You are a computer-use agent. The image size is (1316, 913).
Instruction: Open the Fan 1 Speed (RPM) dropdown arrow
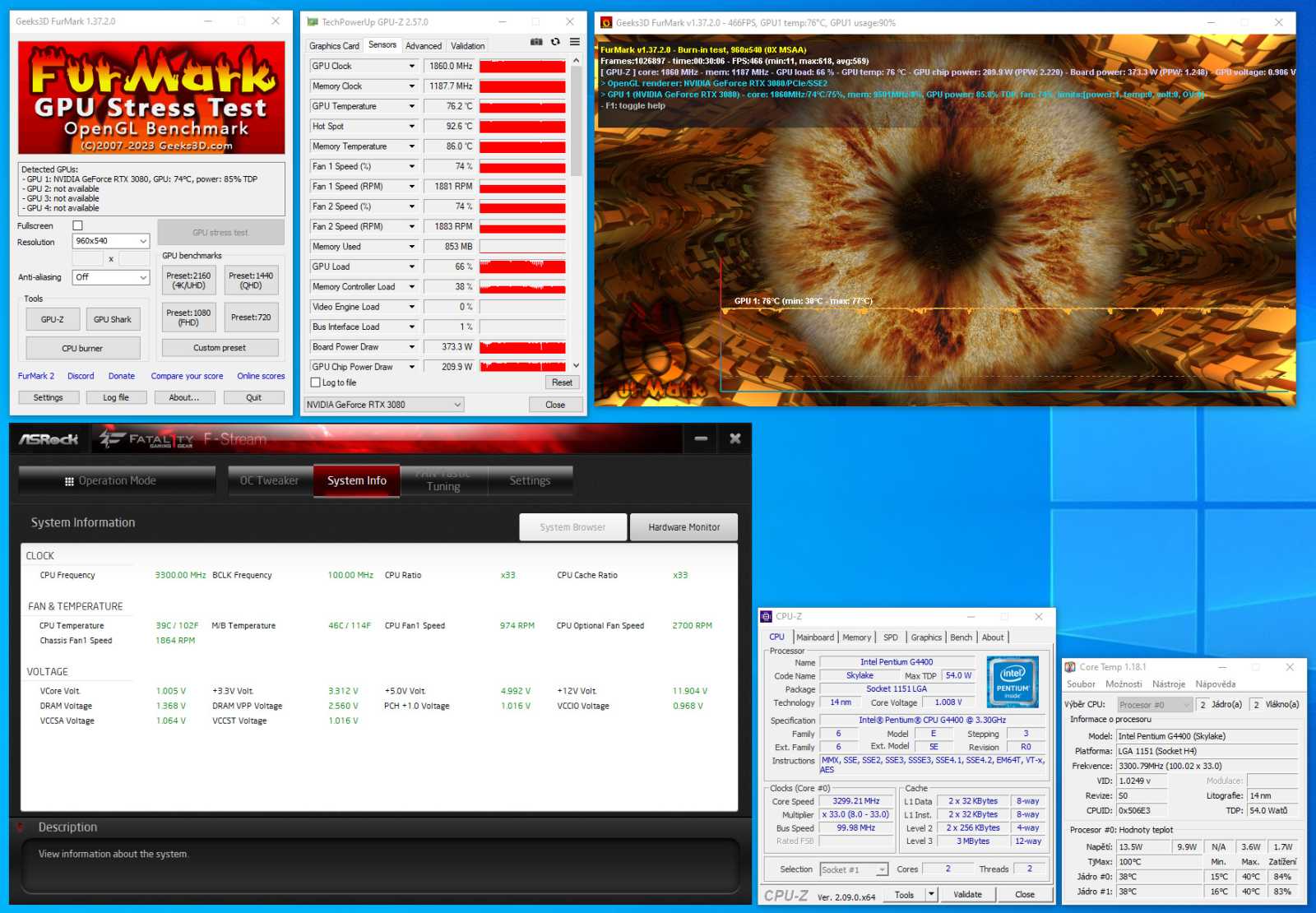point(412,187)
